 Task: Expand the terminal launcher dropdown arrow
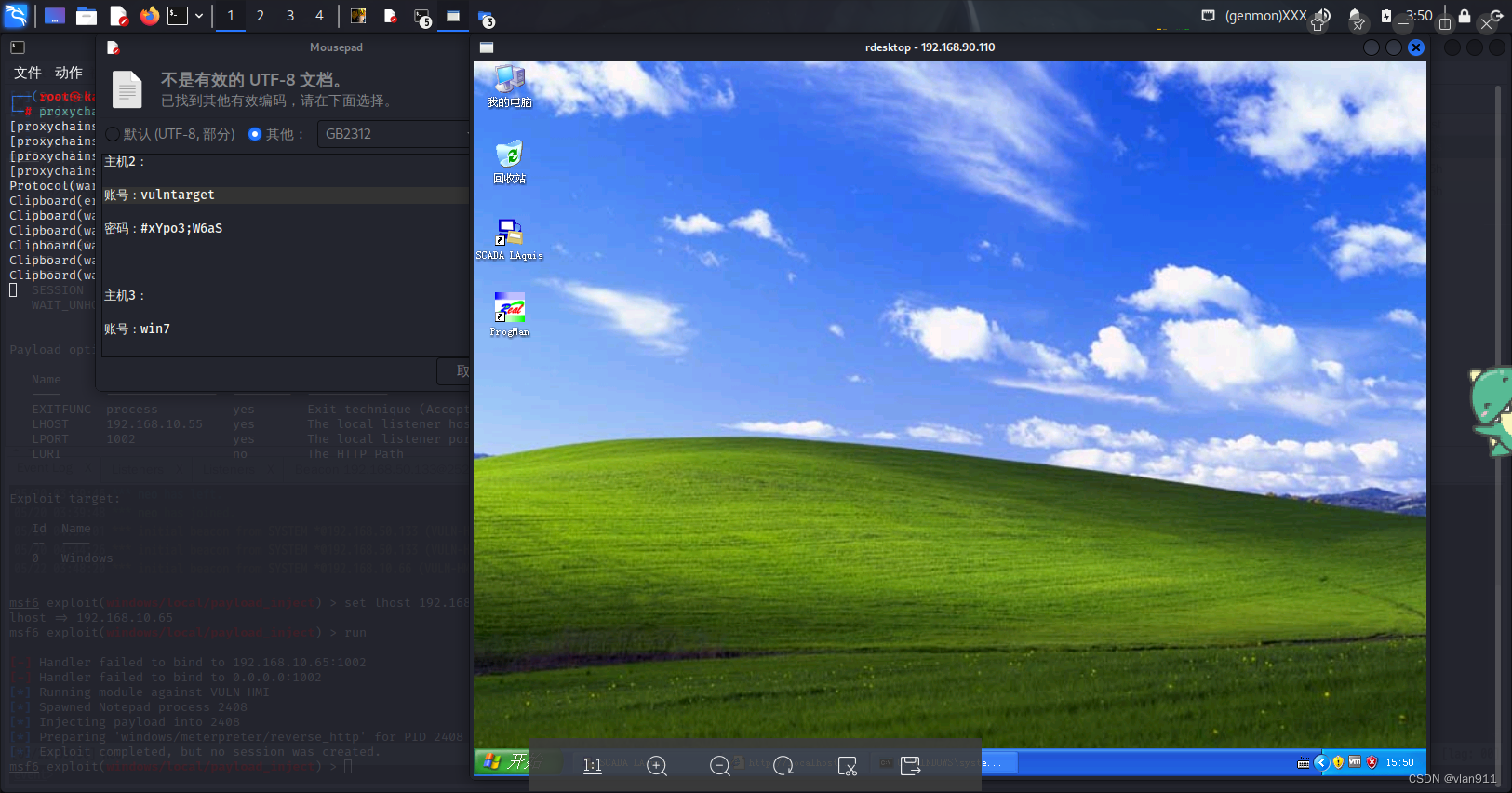click(x=199, y=16)
